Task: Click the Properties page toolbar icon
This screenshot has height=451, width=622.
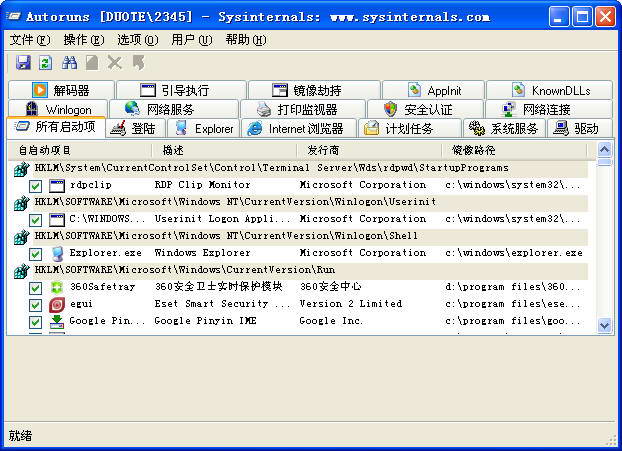Action: (92, 63)
